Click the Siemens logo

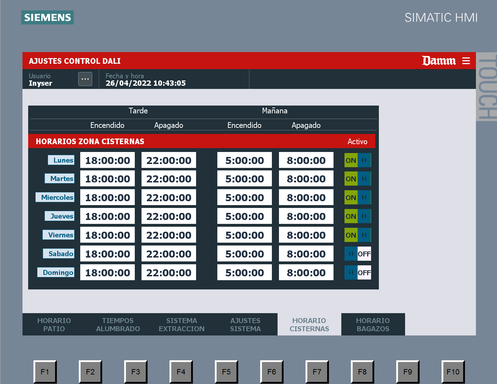tap(47, 18)
